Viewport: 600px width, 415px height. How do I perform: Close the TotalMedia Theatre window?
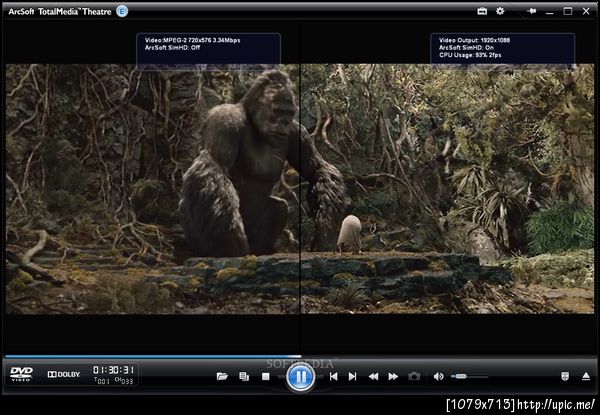click(x=586, y=11)
